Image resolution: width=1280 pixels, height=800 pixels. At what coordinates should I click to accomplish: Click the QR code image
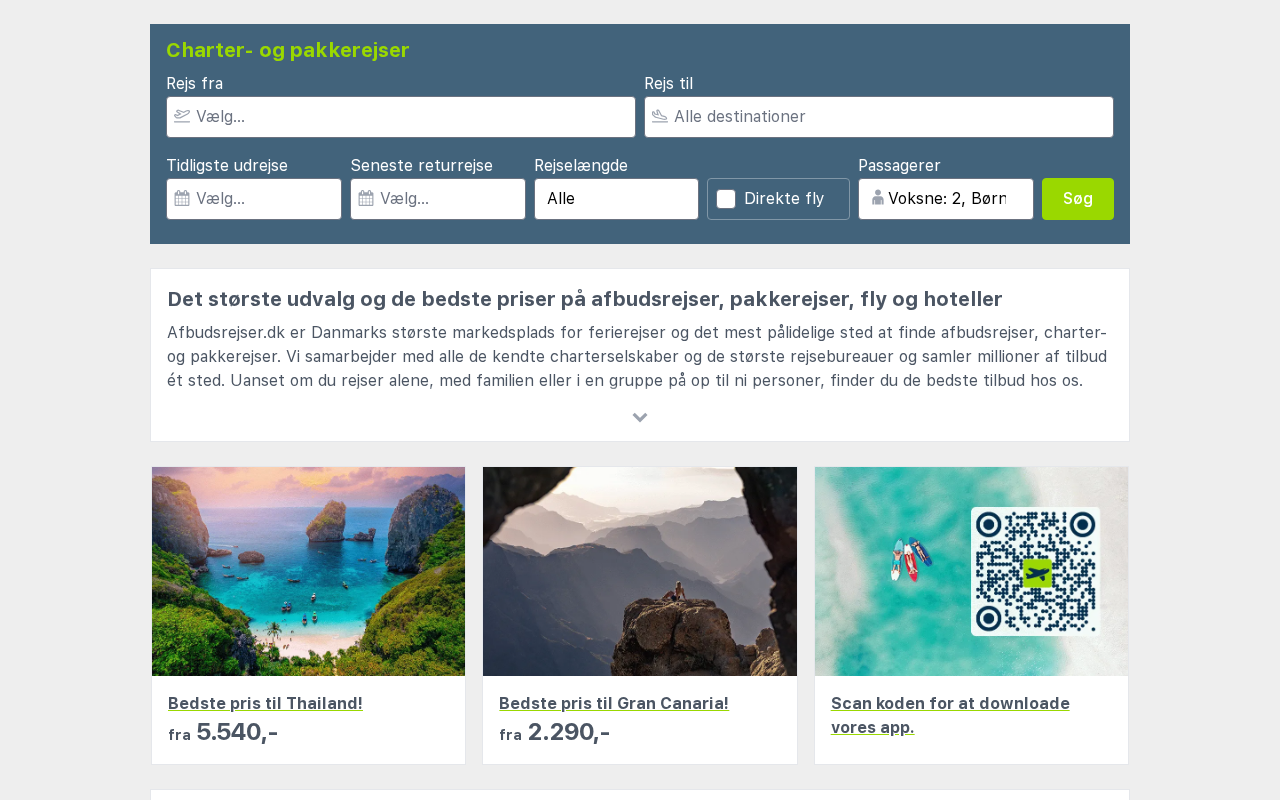click(1035, 571)
